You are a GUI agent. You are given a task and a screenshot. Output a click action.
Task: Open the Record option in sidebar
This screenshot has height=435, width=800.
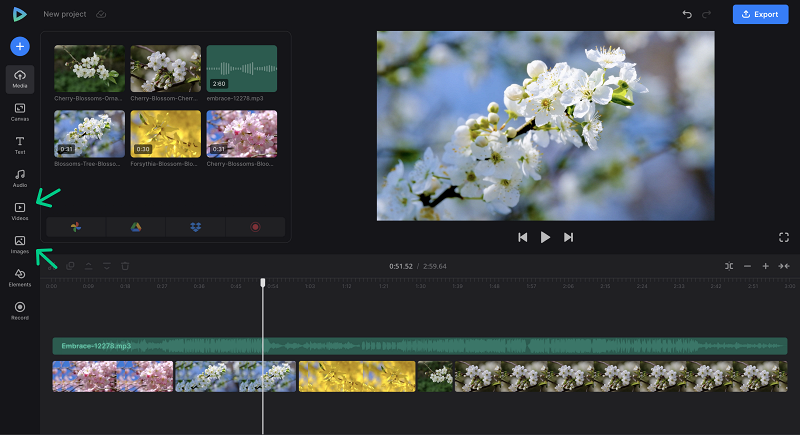pyautogui.click(x=20, y=311)
